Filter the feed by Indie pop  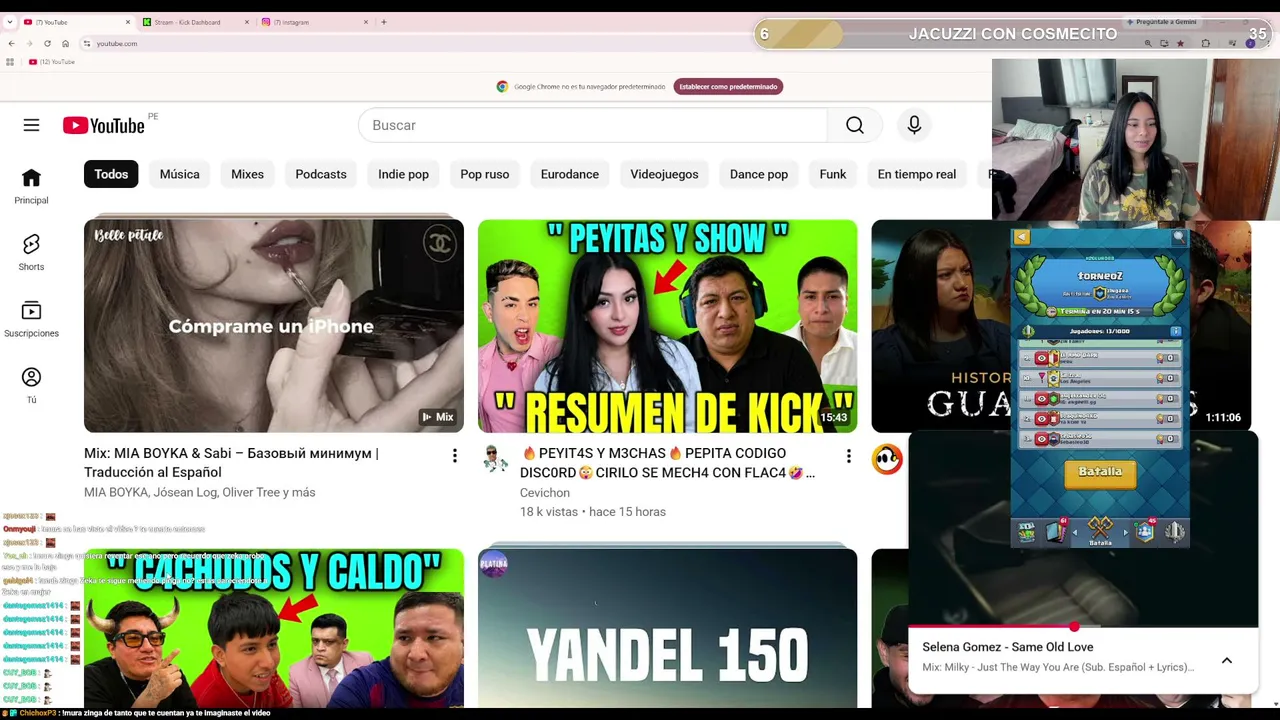pyautogui.click(x=403, y=174)
